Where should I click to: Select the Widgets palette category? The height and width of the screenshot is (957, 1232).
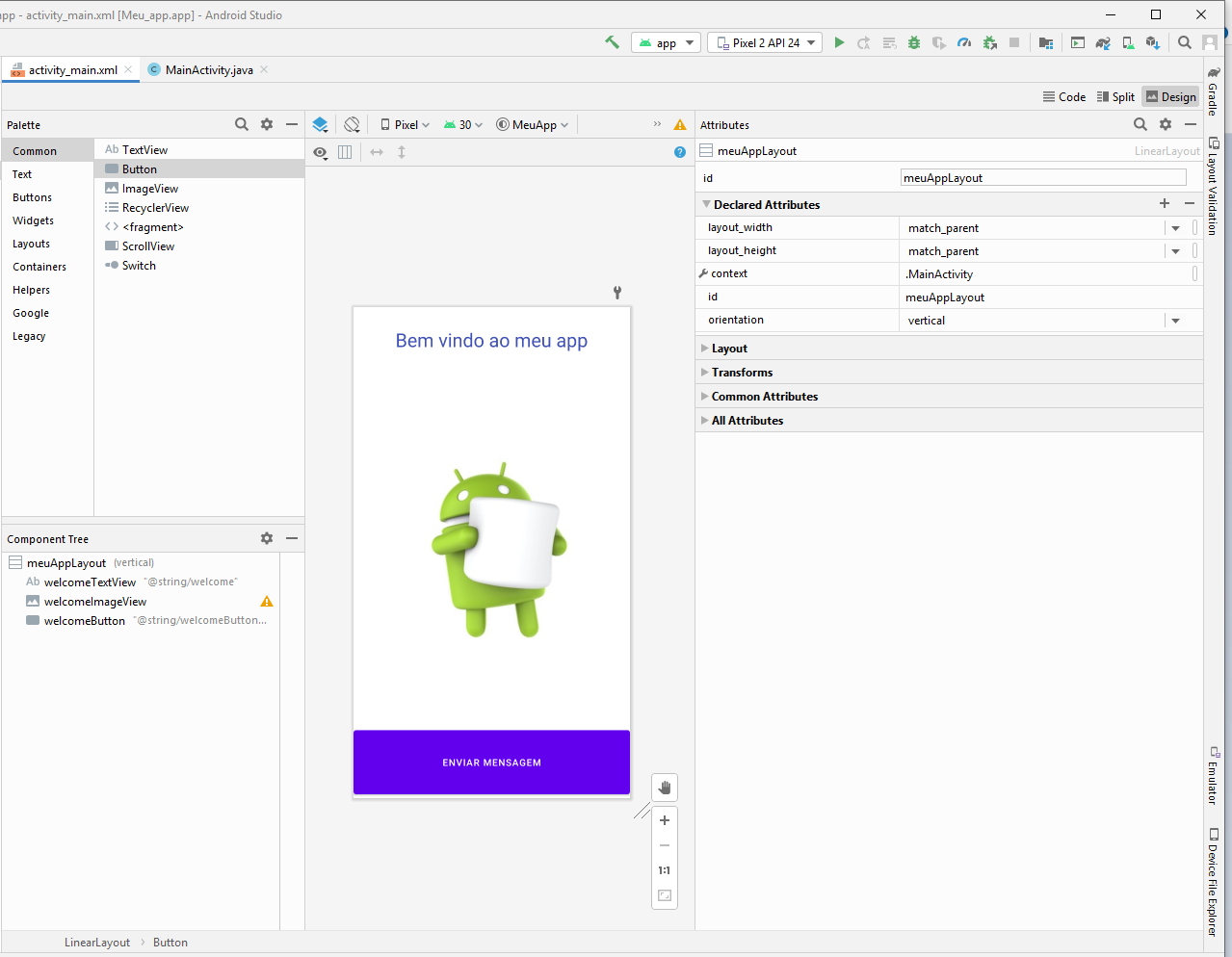click(x=34, y=220)
